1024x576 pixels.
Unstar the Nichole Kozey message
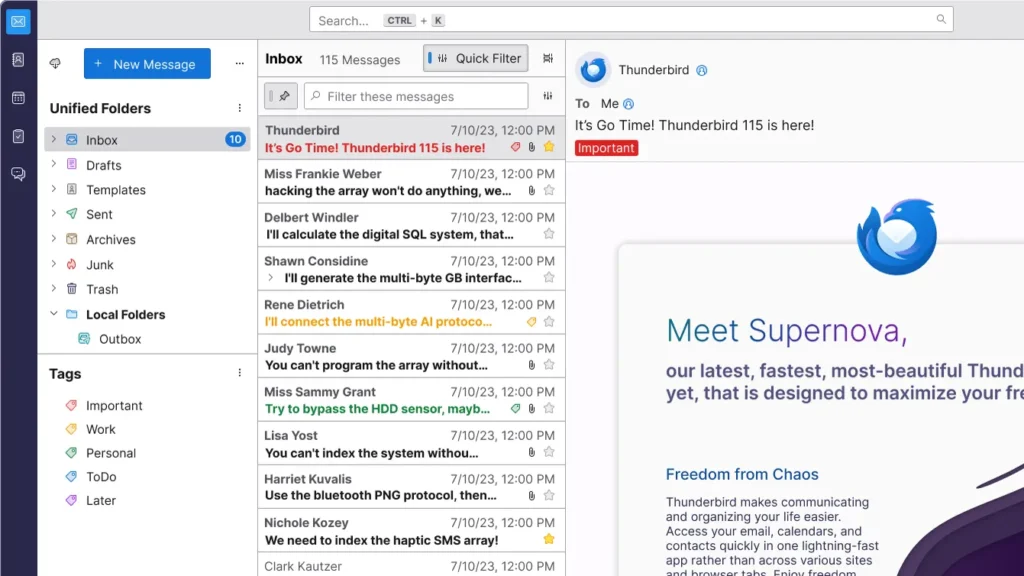(549, 539)
